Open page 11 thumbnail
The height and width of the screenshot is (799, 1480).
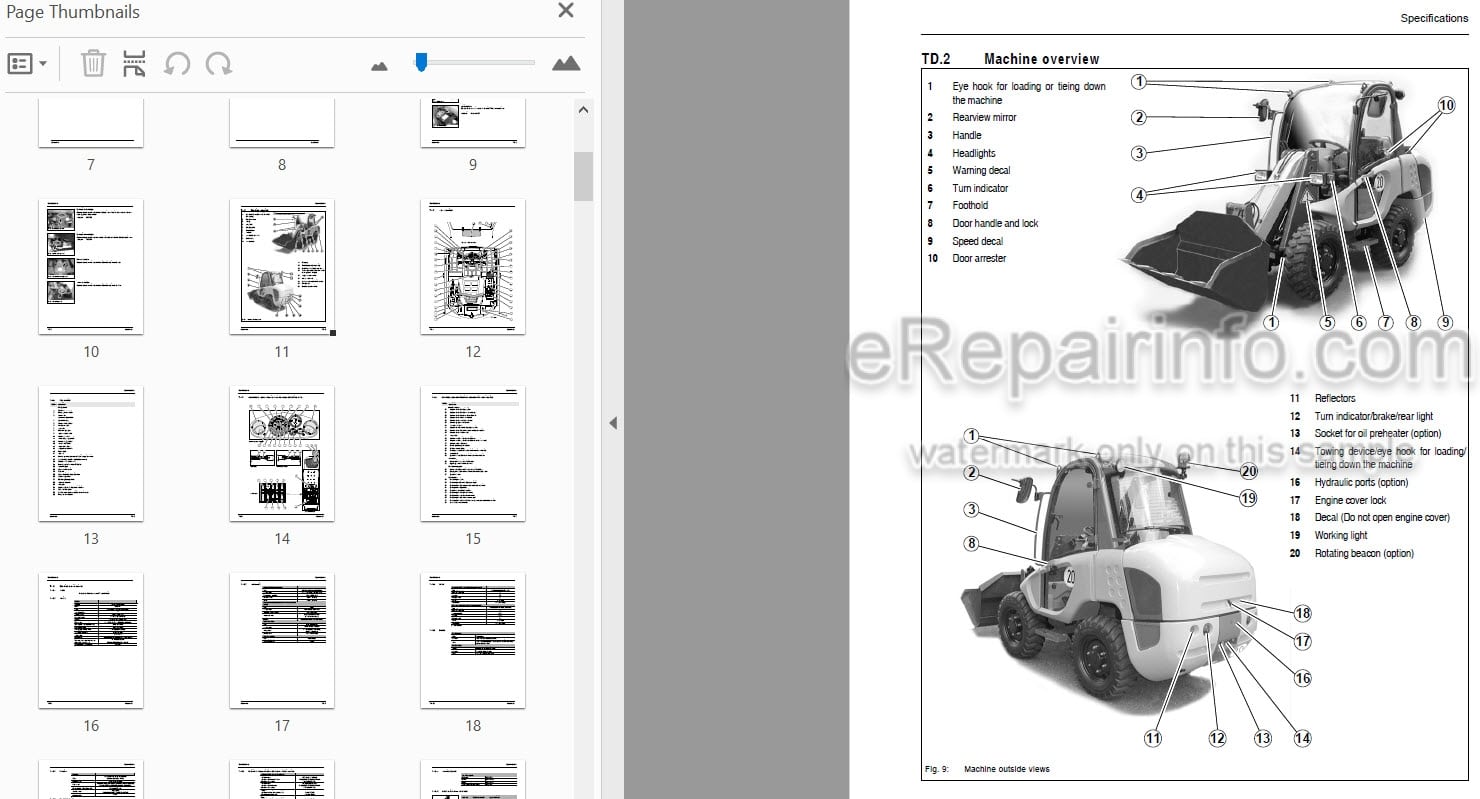tap(282, 266)
